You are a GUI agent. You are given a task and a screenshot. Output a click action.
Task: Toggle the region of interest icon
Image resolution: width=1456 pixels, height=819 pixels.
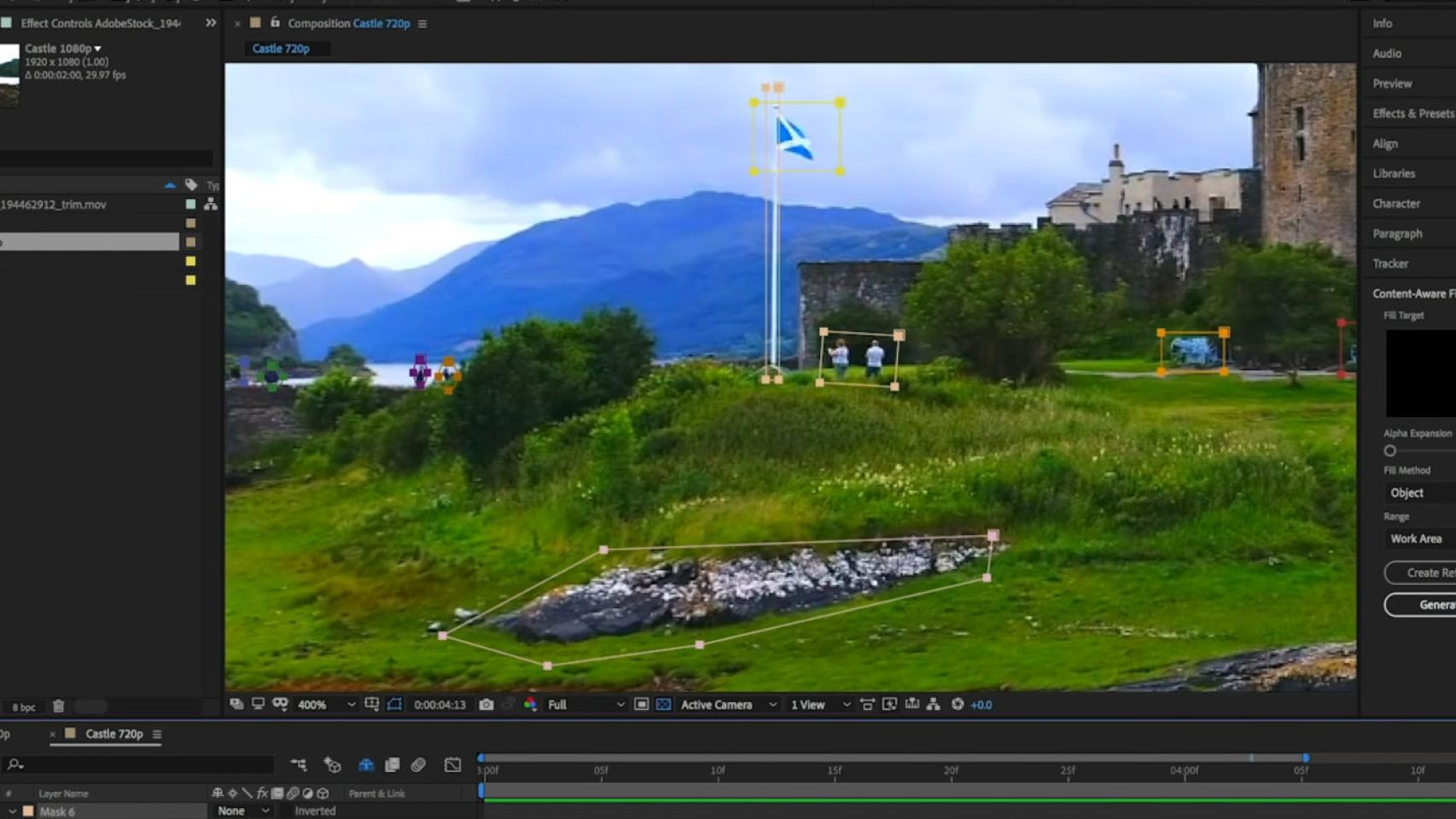[x=641, y=705]
